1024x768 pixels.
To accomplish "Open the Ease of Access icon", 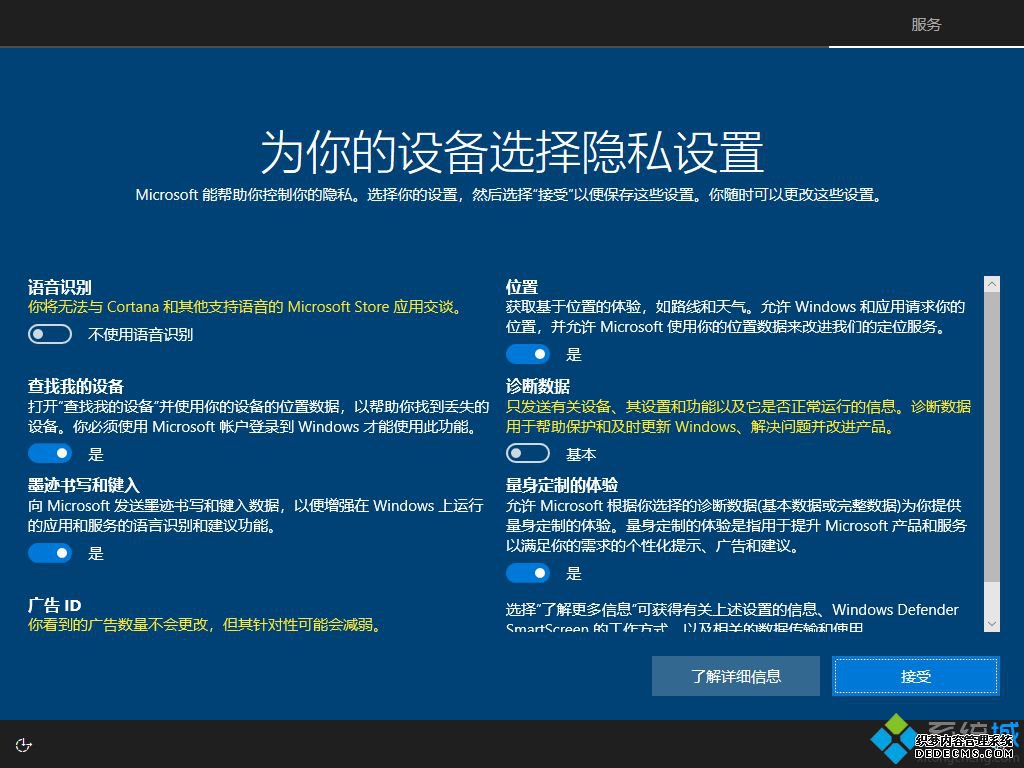I will [x=24, y=745].
